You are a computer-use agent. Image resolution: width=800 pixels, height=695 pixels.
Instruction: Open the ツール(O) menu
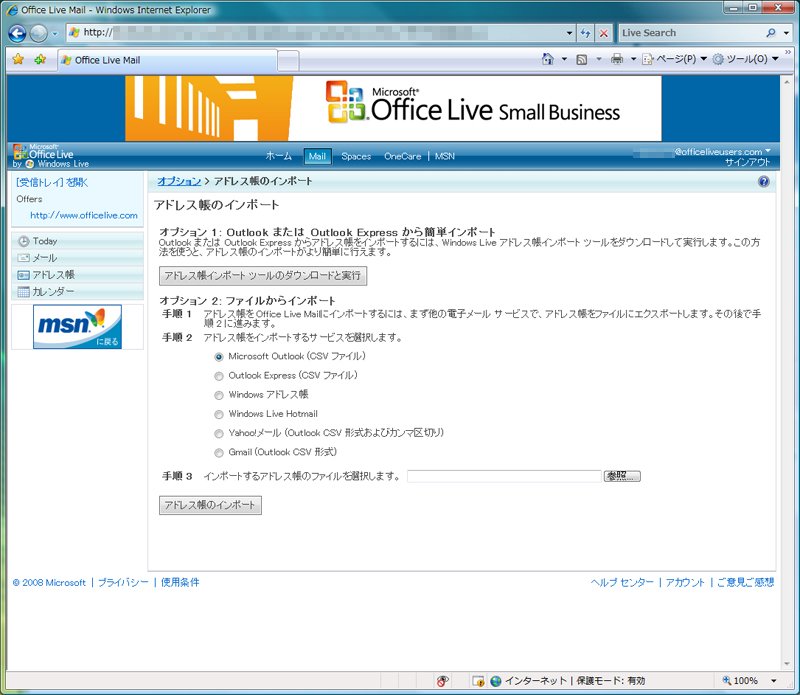[745, 59]
